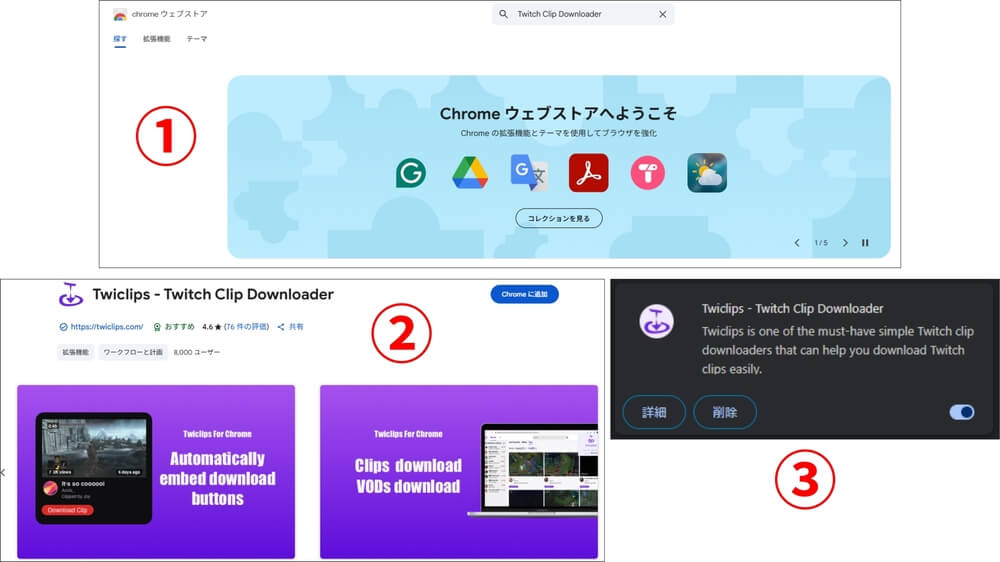Click the Twiclips icon in the extension card

pos(656,321)
